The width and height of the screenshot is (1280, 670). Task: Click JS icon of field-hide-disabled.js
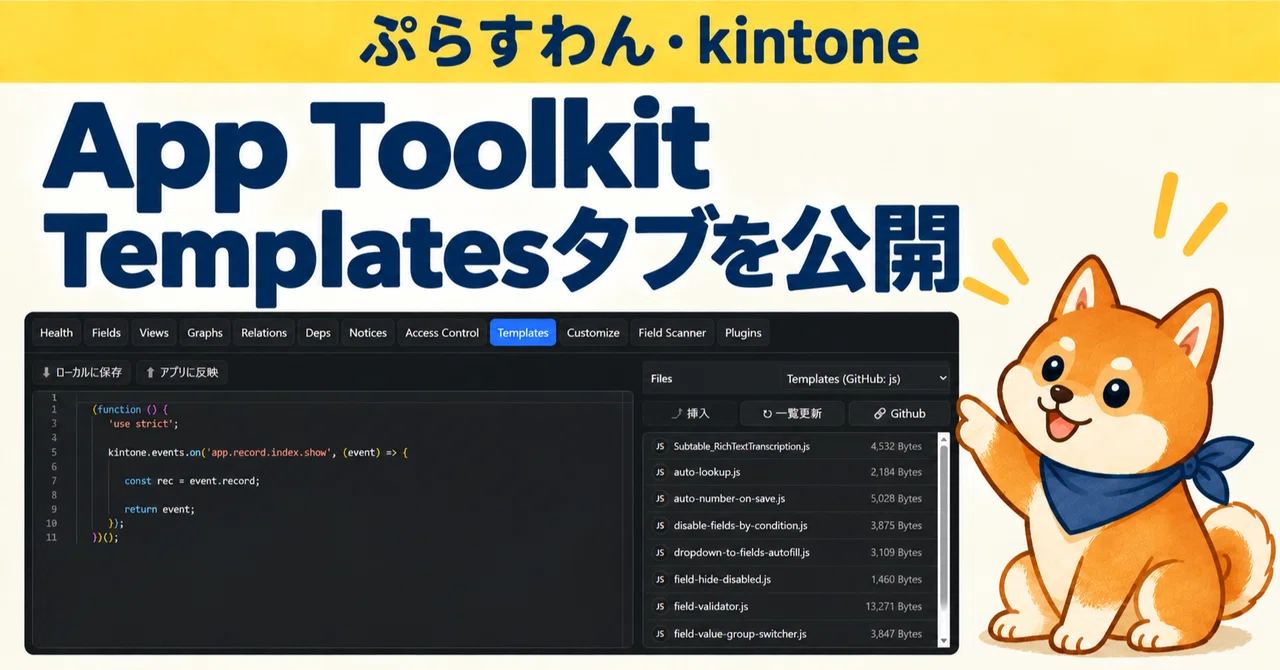(660, 580)
